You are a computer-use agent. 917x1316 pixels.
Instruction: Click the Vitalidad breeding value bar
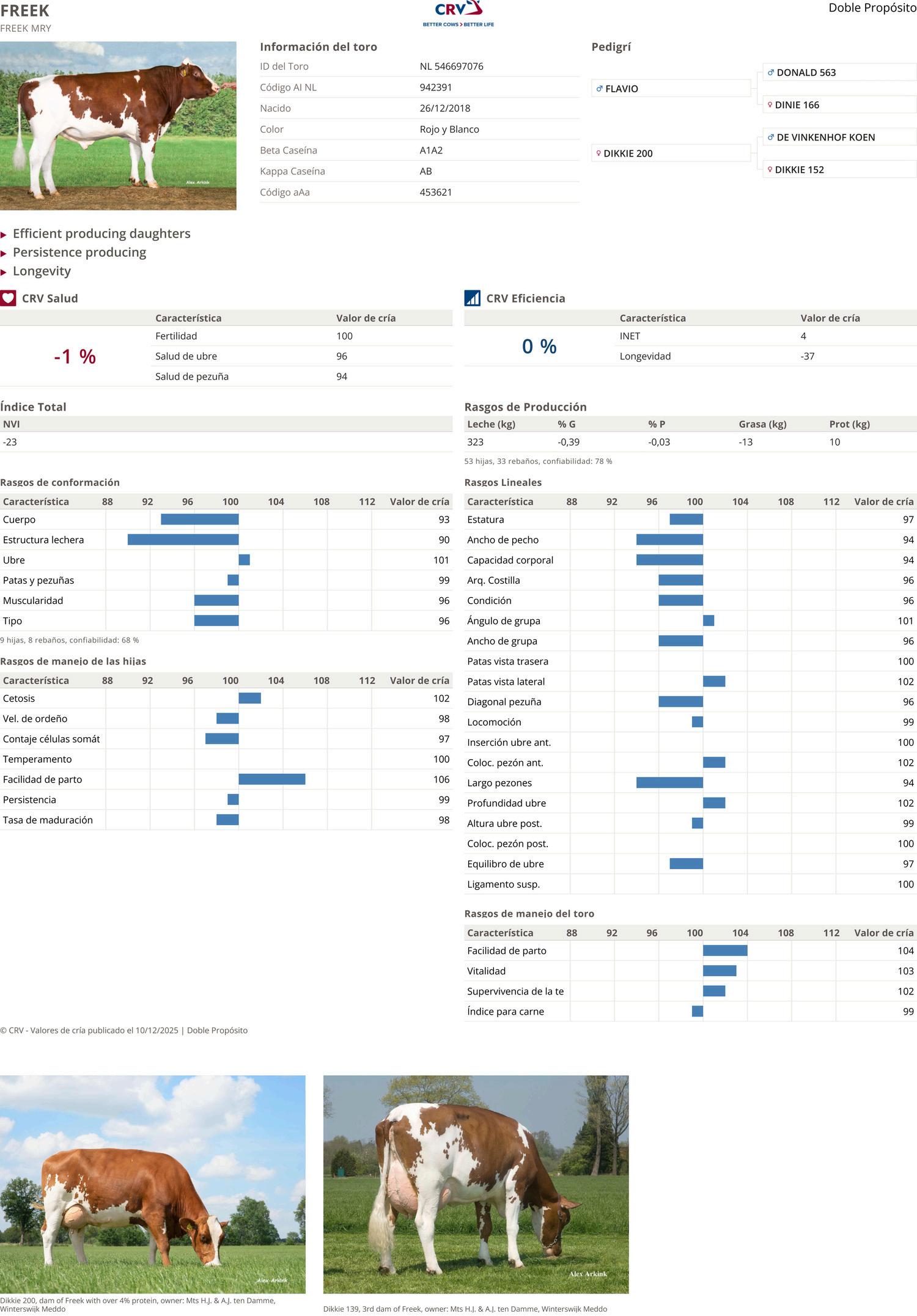tap(720, 971)
